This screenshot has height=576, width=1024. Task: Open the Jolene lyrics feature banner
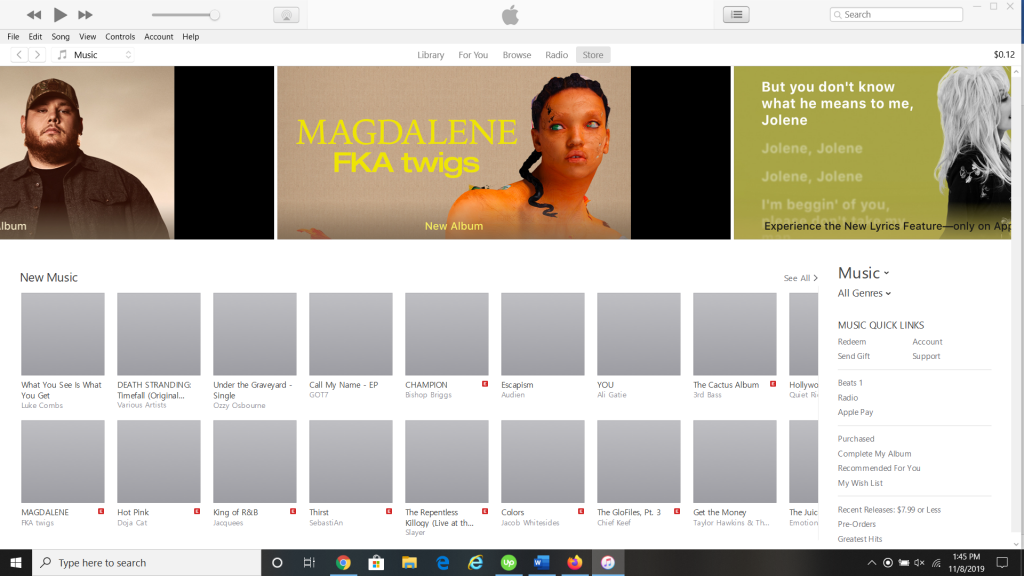(872, 152)
